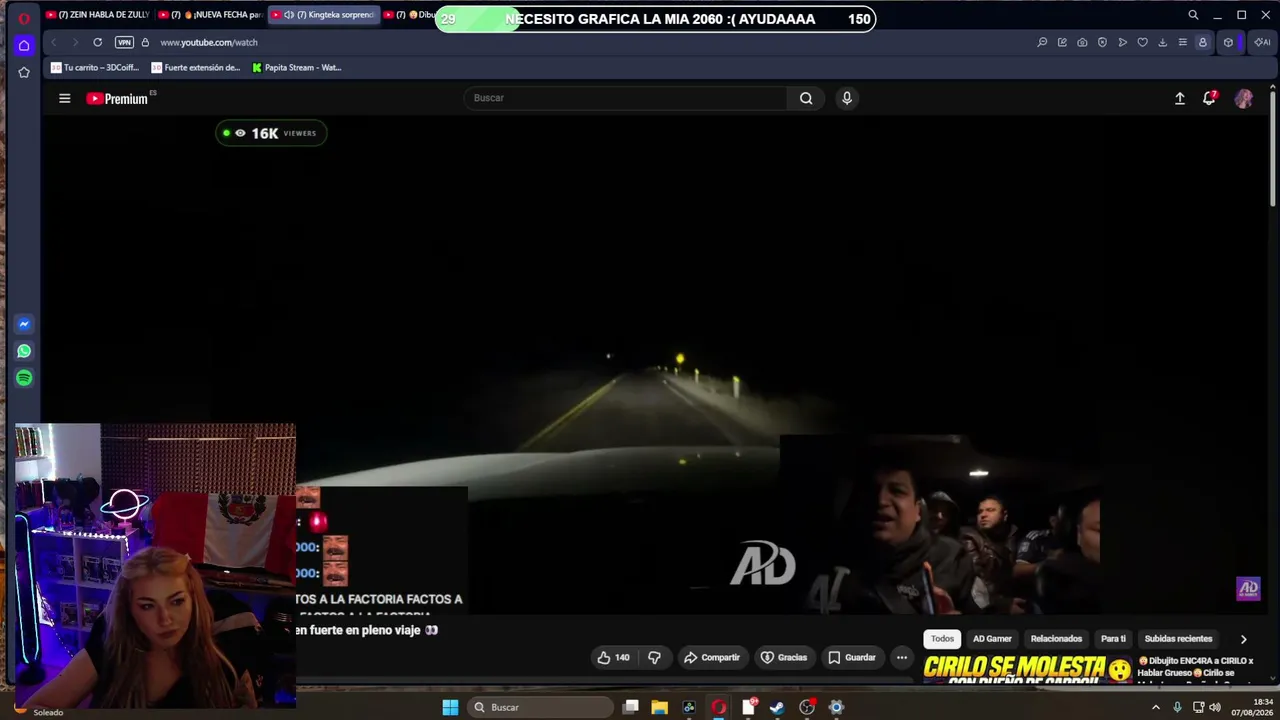Open more actions three-dot menu
The image size is (1280, 720).
point(902,657)
